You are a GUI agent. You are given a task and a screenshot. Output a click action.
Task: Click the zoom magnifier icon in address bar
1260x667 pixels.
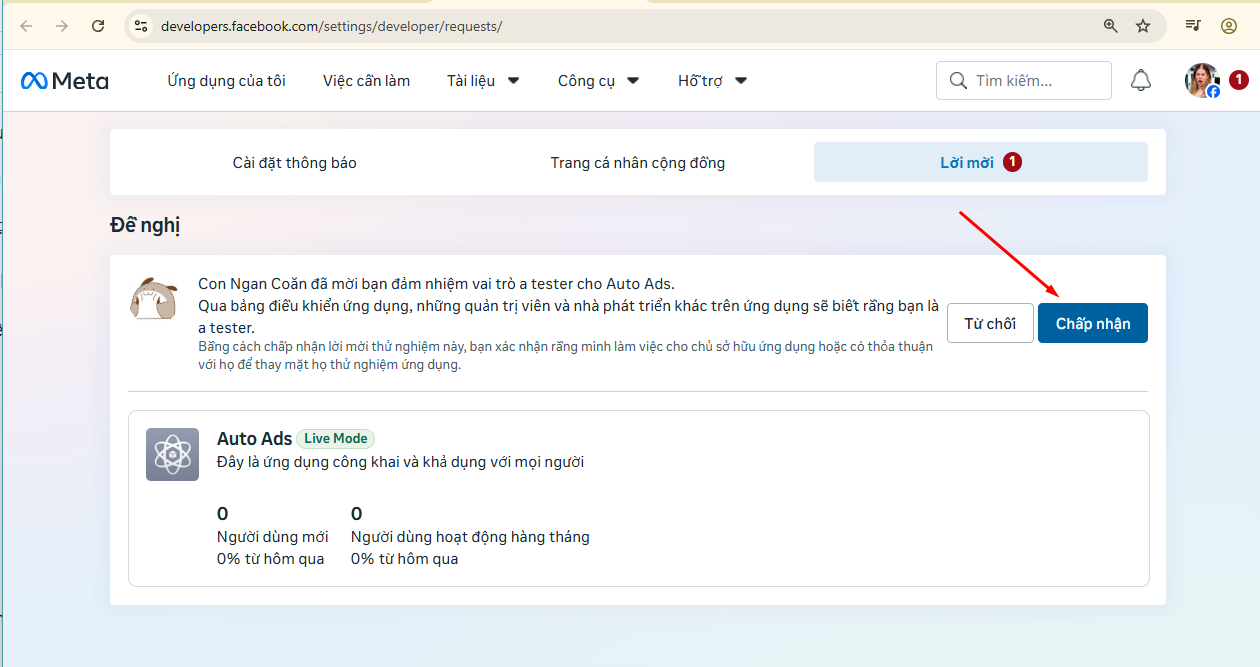tap(1110, 26)
